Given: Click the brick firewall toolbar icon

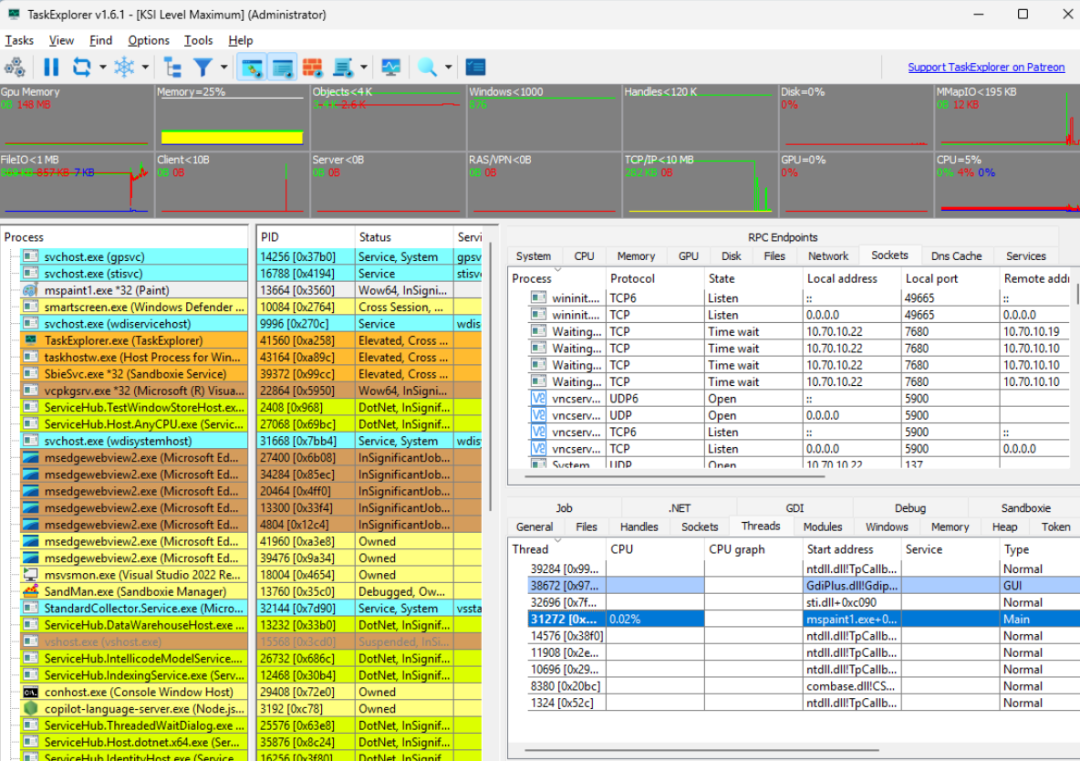Looking at the screenshot, I should coord(313,67).
